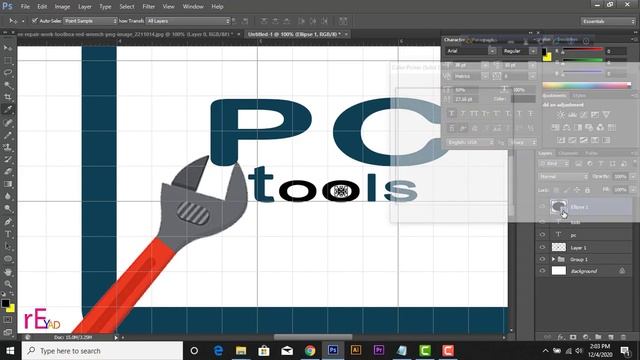Open the All Layers sample dropdown
640x360 pixels.
[x=188, y=21]
